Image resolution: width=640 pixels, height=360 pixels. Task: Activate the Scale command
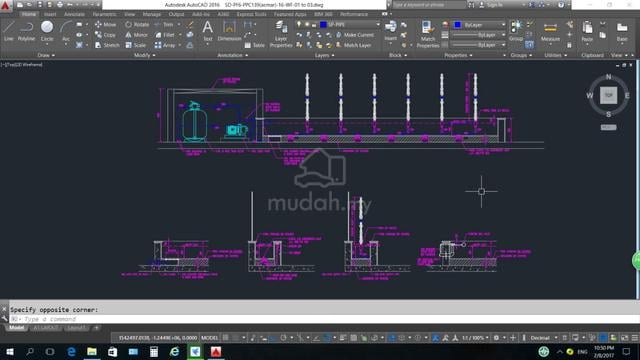tap(136, 45)
